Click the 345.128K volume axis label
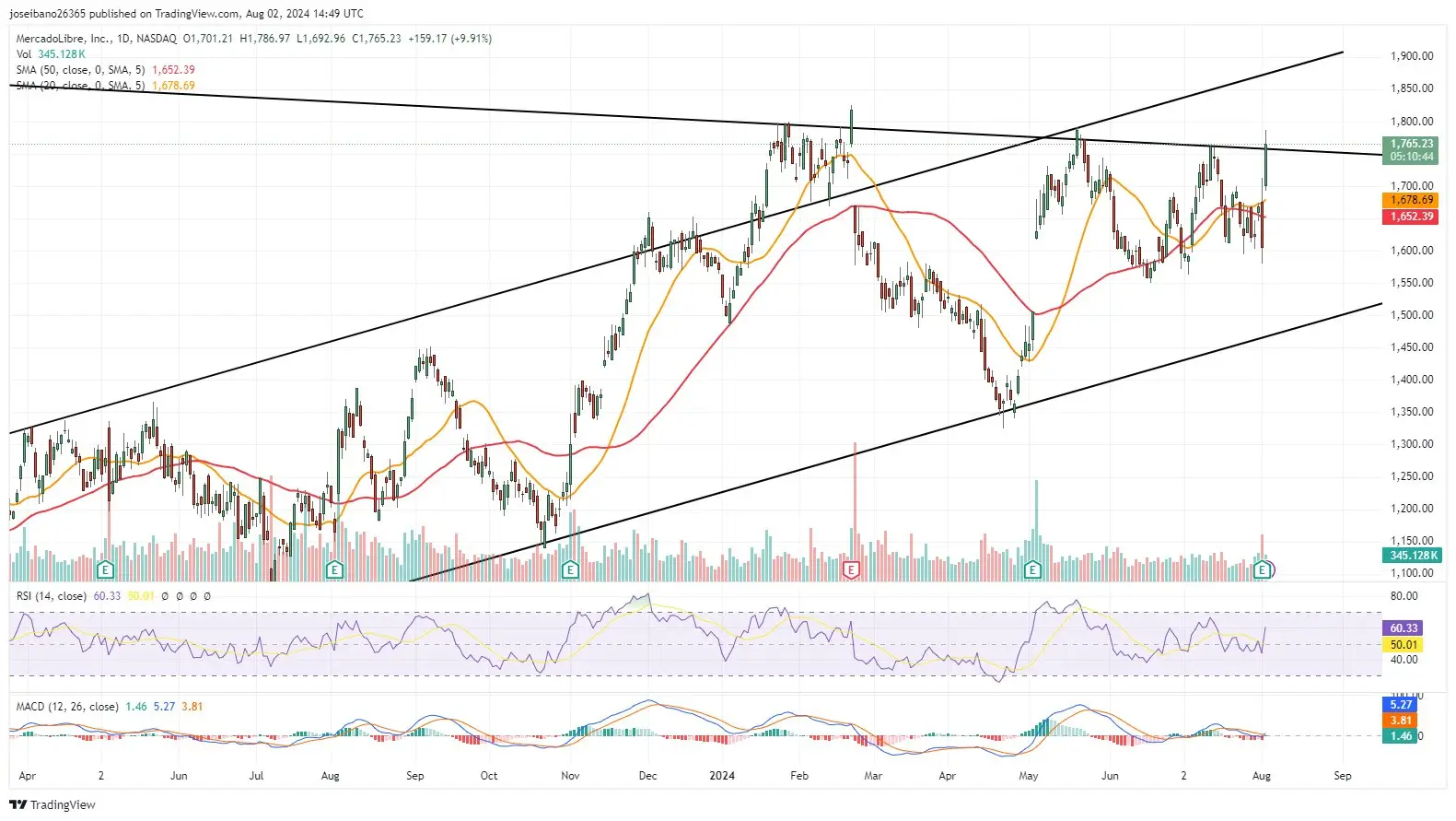The height and width of the screenshot is (821, 1456). coord(1411,556)
